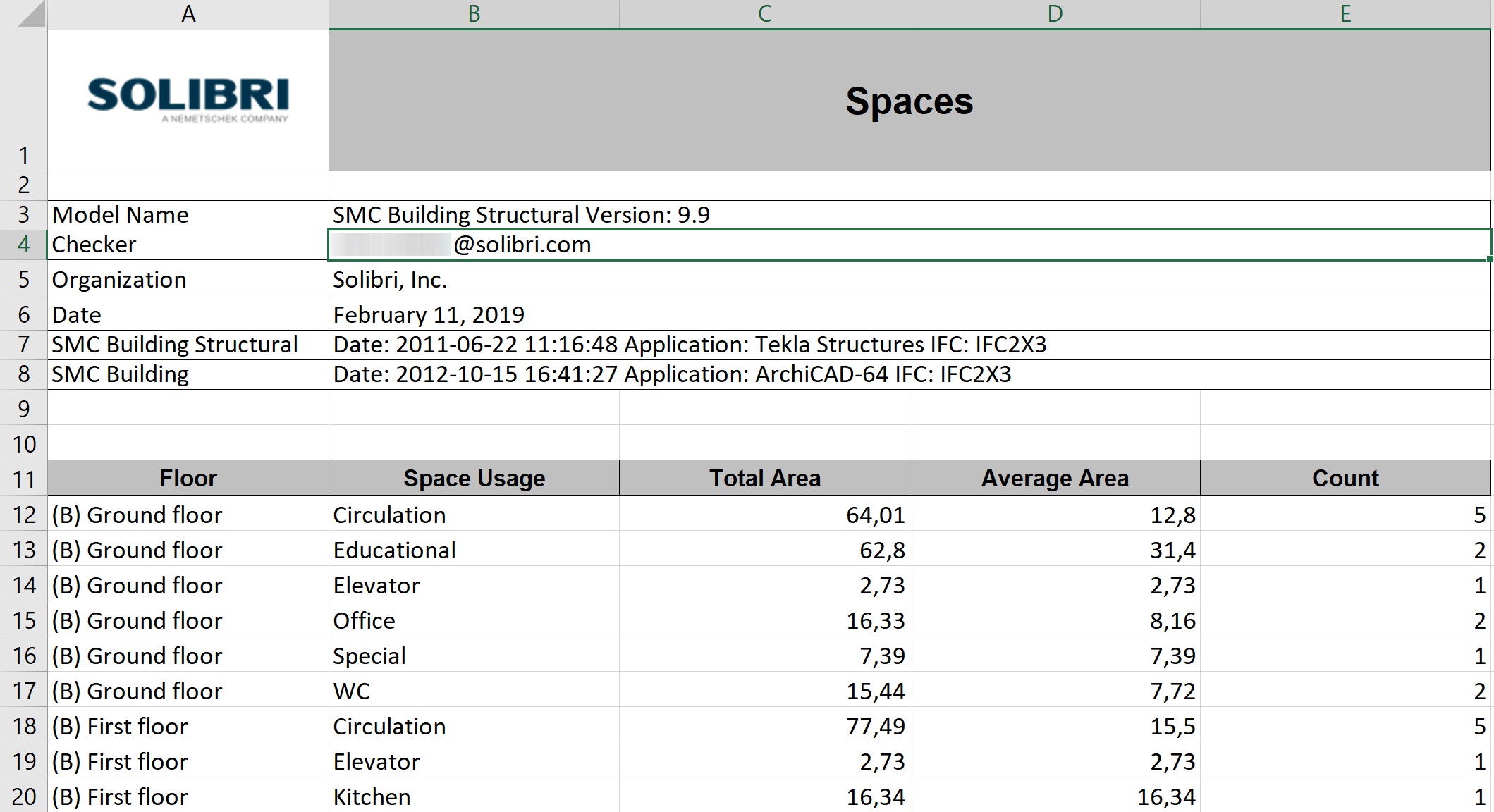
Task: Click the "Solibri, Inc." cell
Action: tap(910, 278)
